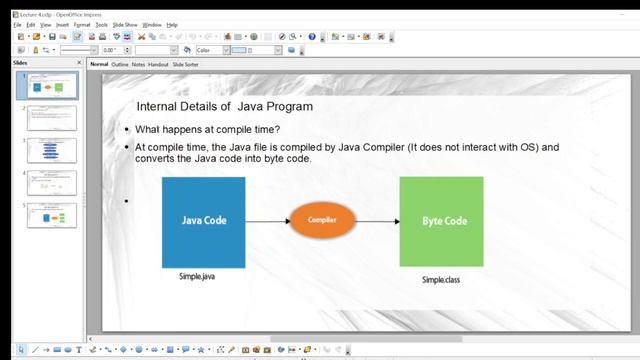Save the presentation with the floppy icon
This screenshot has height=360, width=640.
tap(52, 37)
